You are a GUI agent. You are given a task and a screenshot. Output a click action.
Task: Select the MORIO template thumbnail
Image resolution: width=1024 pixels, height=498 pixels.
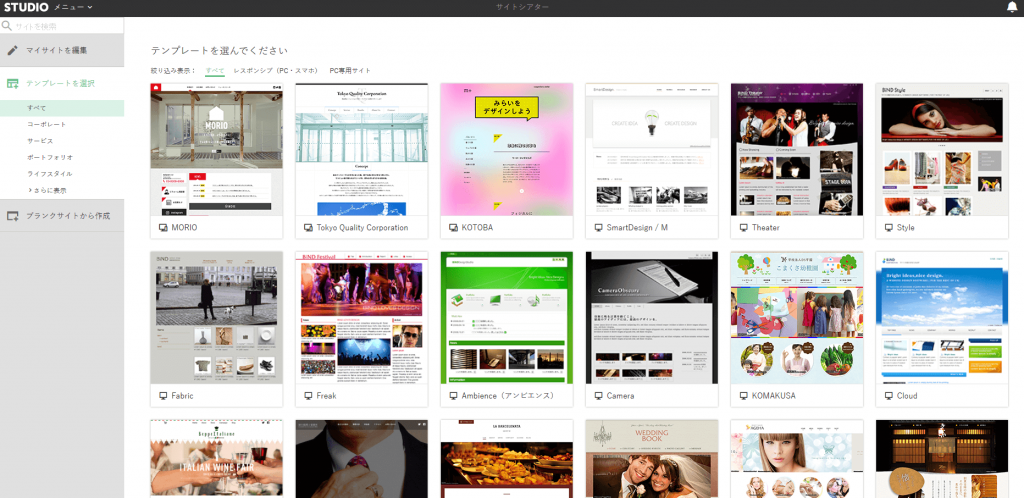(217, 149)
